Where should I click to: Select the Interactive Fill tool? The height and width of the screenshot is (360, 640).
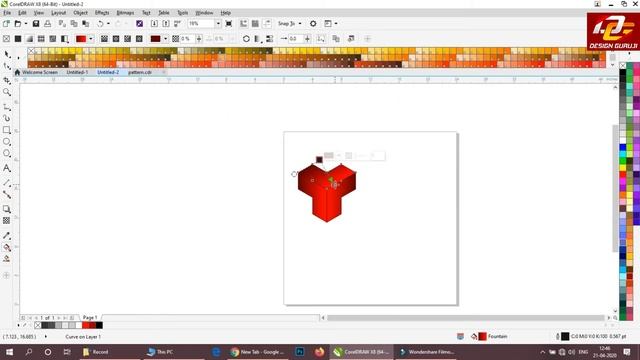[7, 247]
